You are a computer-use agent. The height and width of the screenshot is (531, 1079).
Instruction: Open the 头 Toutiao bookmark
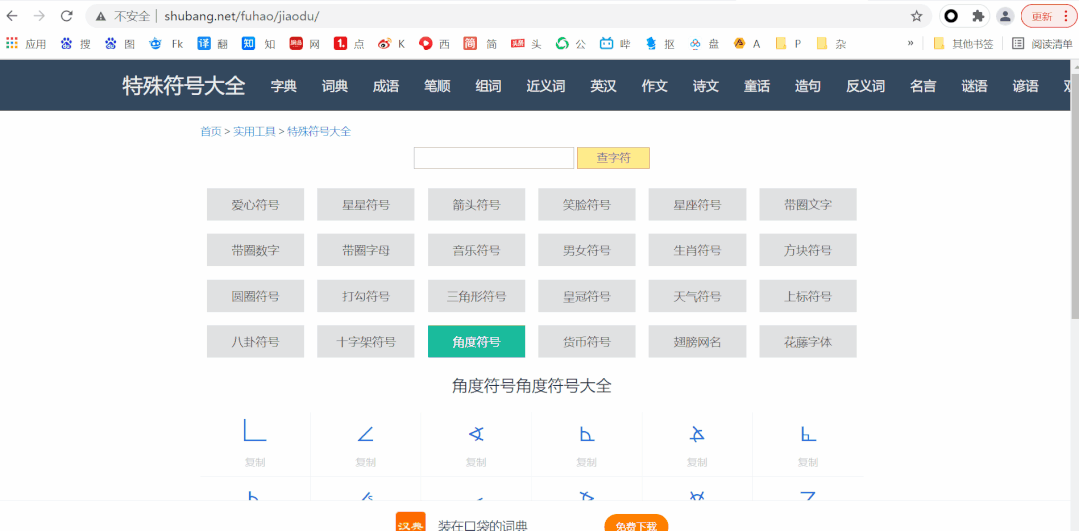[x=526, y=44]
